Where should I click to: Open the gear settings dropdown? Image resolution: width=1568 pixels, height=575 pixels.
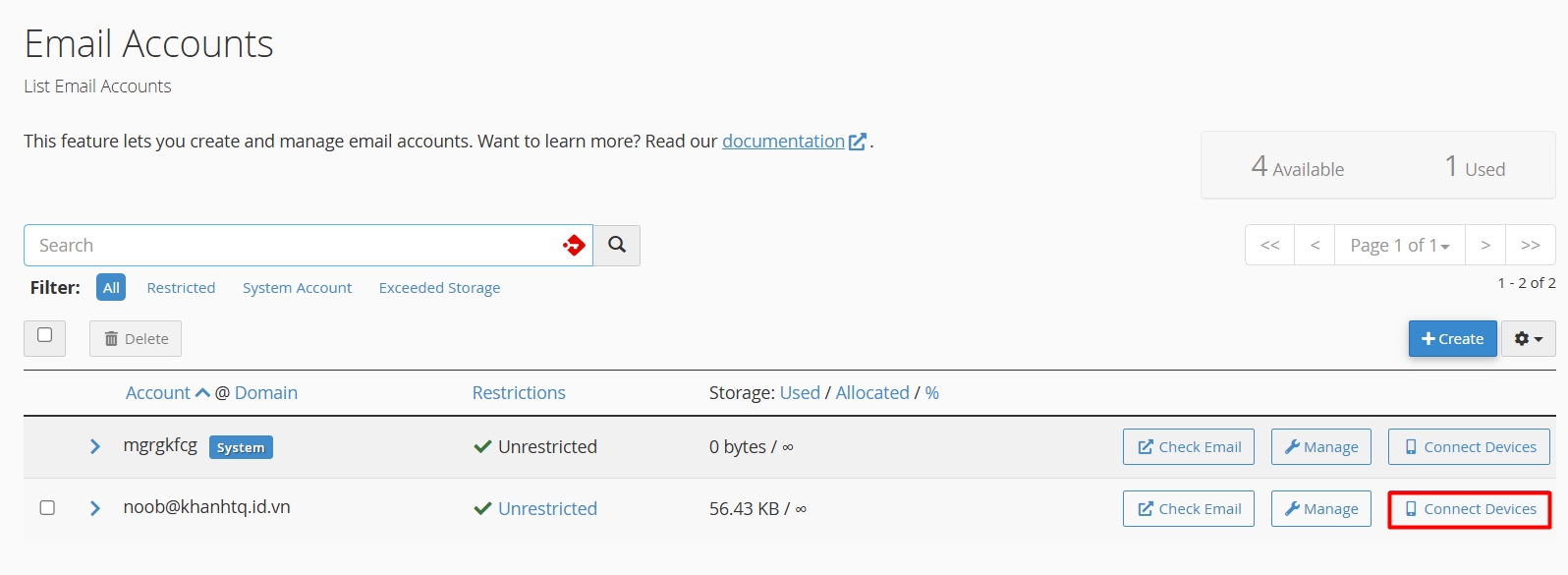(1528, 338)
